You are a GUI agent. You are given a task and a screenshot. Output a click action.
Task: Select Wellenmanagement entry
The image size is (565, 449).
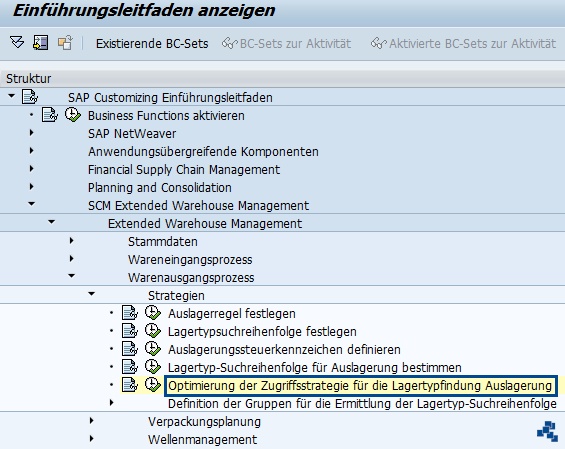coord(203,440)
